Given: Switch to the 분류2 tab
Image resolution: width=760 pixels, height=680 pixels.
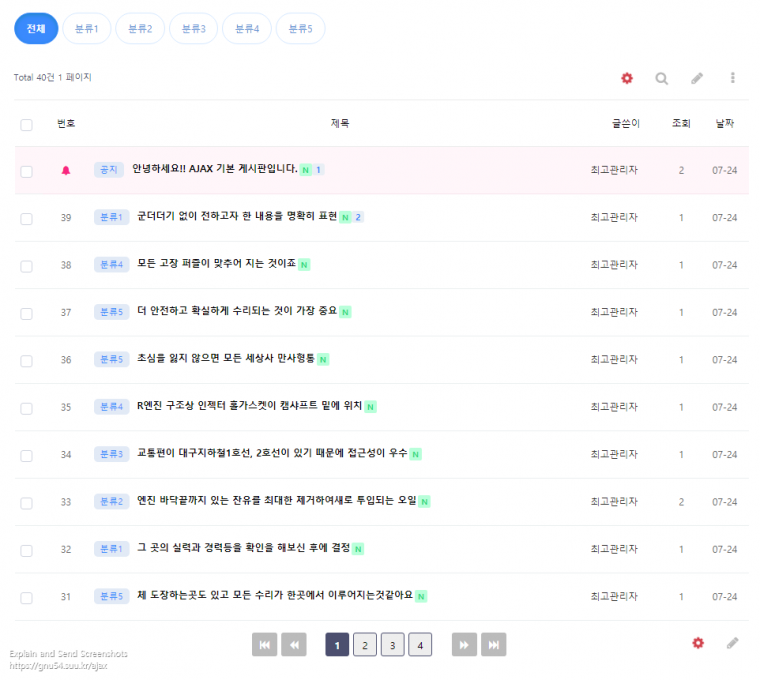Looking at the screenshot, I should (x=140, y=29).
